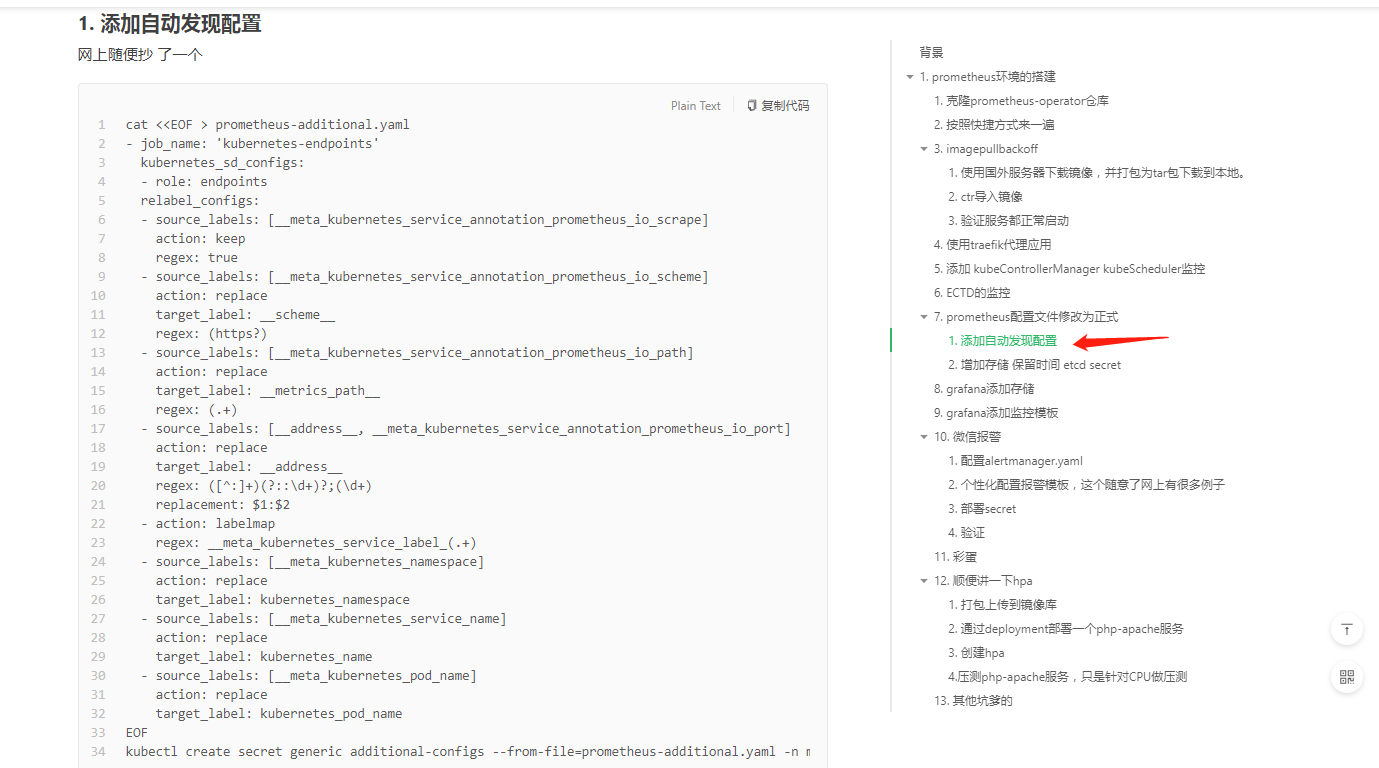Go to '6. ECTD的监控'
1379x768 pixels.
click(x=972, y=293)
